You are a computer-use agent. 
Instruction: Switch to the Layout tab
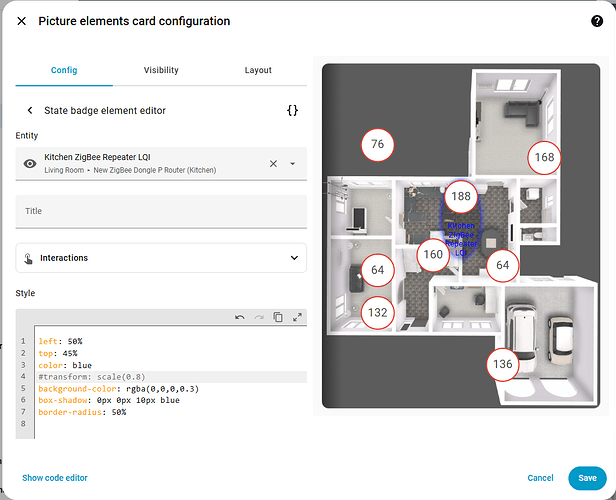(258, 70)
